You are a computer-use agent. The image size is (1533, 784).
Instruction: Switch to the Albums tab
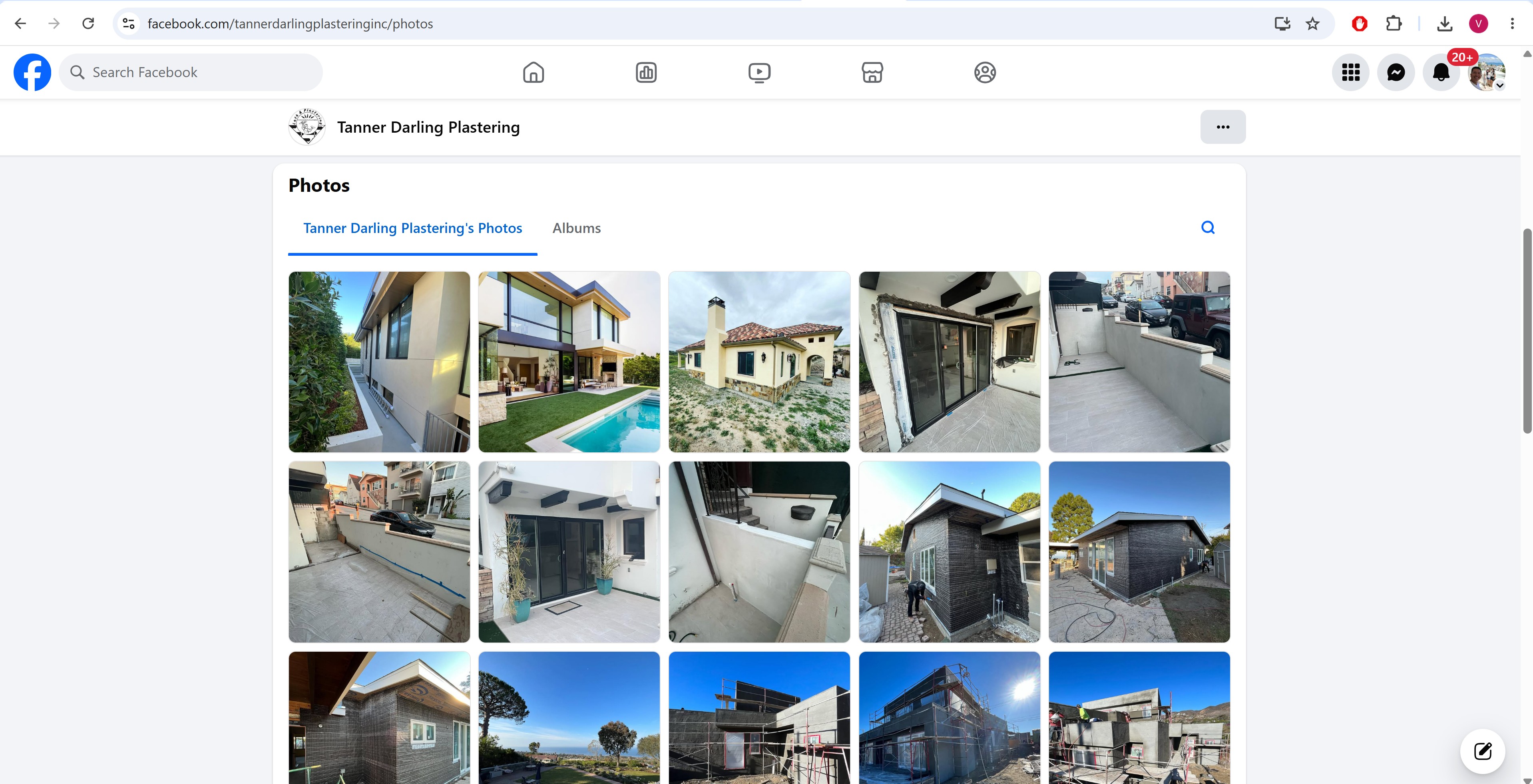[577, 229]
